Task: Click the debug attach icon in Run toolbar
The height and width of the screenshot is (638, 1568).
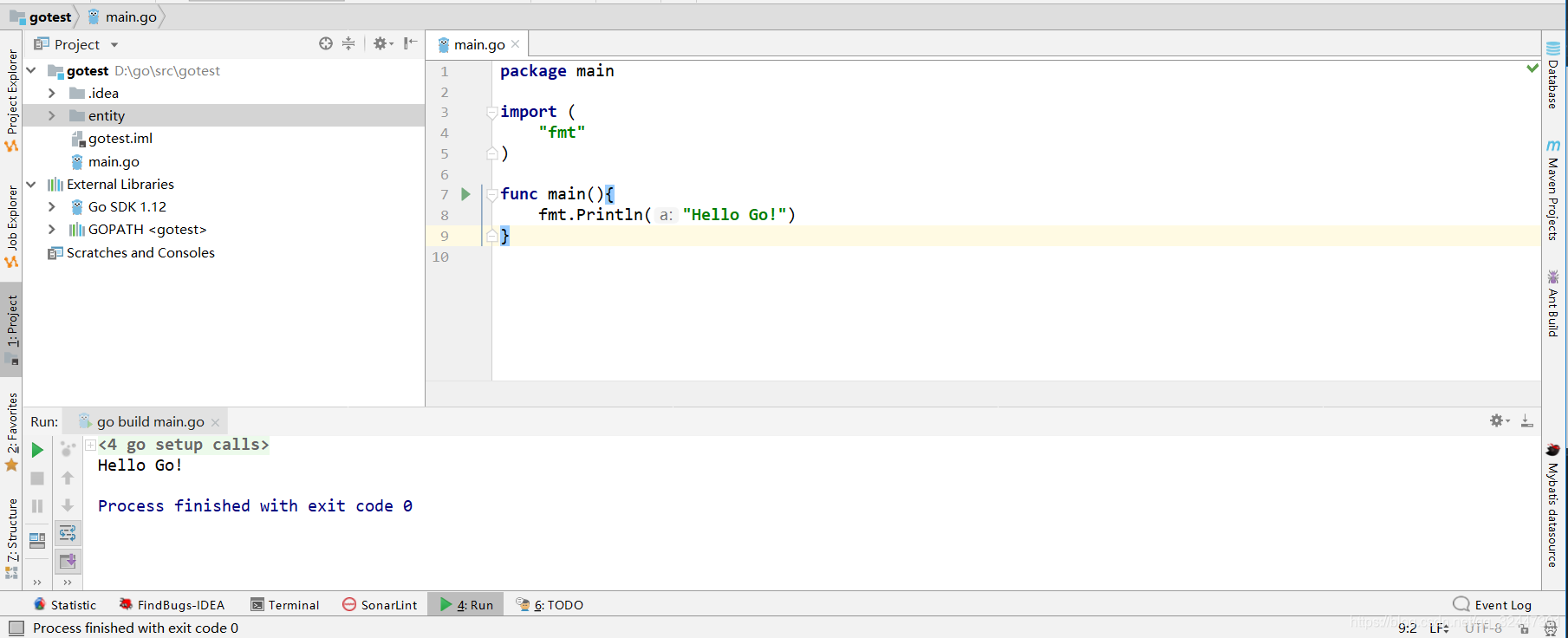Action: [x=68, y=450]
